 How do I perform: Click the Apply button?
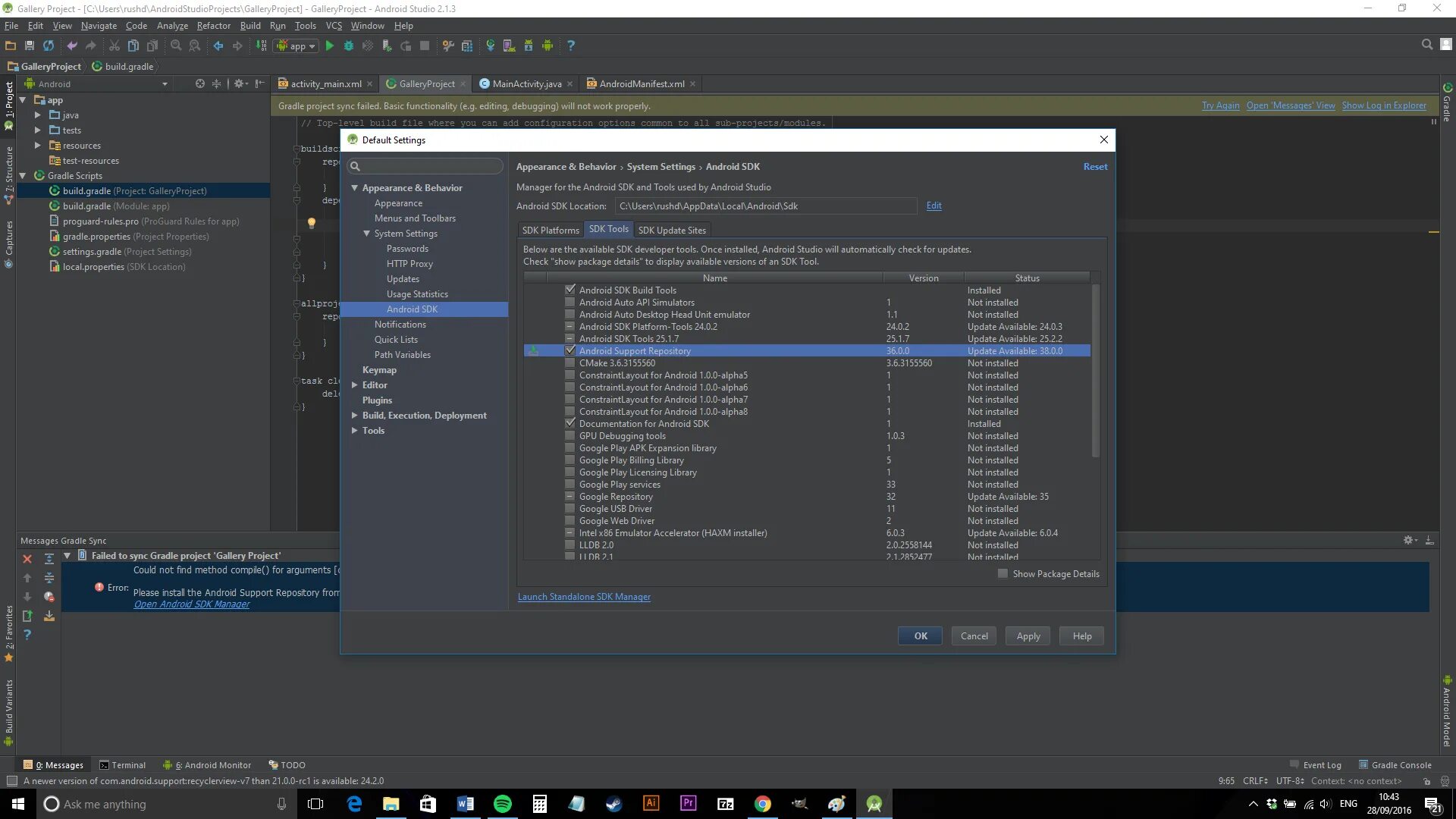coord(1028,636)
